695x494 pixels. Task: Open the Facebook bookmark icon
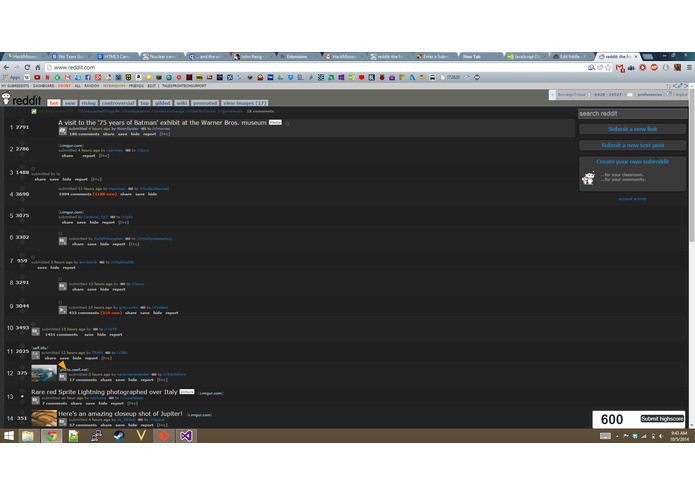(x=88, y=78)
